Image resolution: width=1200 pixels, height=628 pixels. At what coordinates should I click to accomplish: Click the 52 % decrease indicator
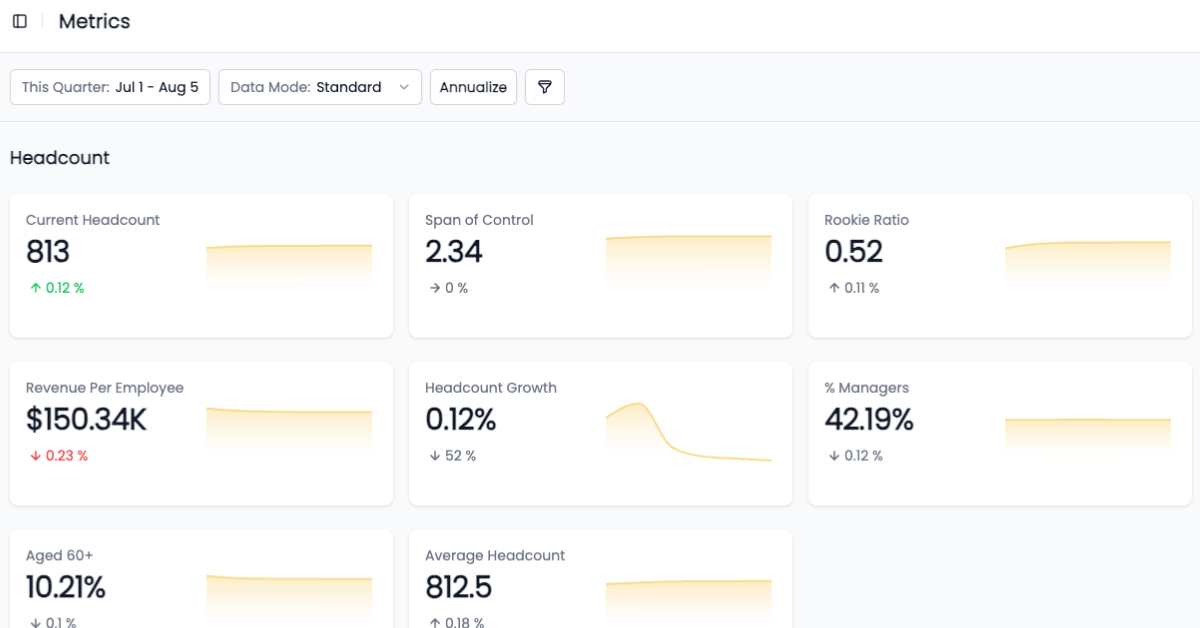point(453,456)
